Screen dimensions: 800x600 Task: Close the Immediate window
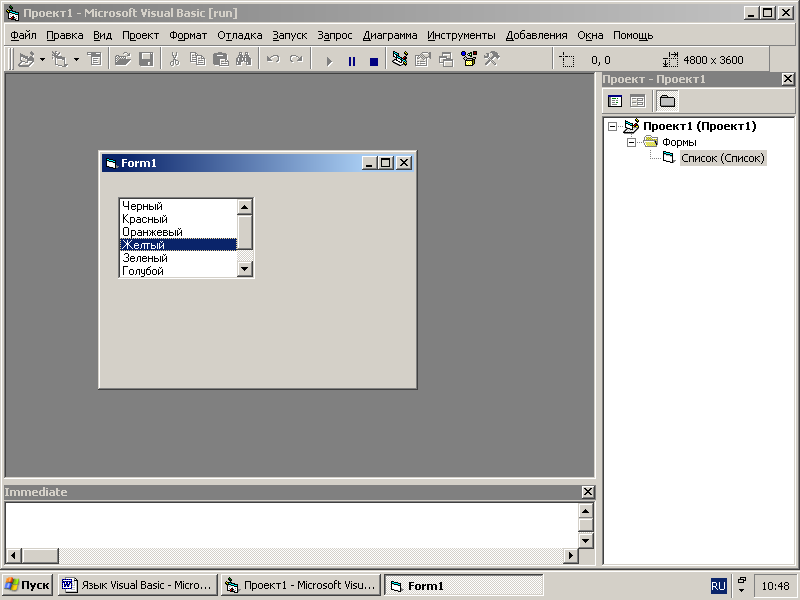[x=588, y=492]
